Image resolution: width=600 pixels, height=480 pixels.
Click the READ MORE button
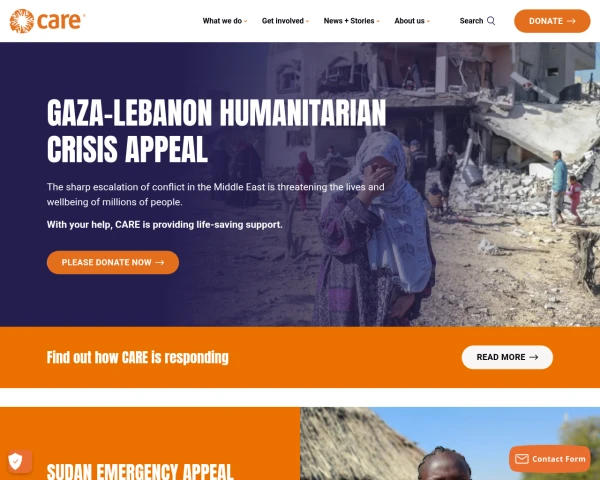[507, 357]
